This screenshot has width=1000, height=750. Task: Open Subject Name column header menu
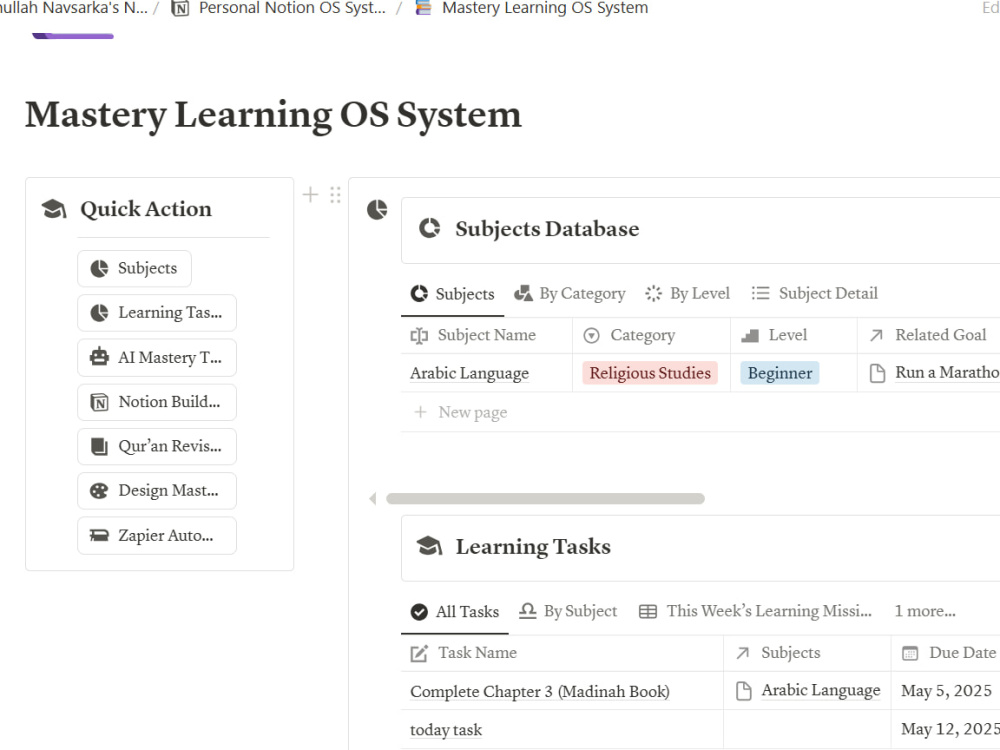point(487,335)
